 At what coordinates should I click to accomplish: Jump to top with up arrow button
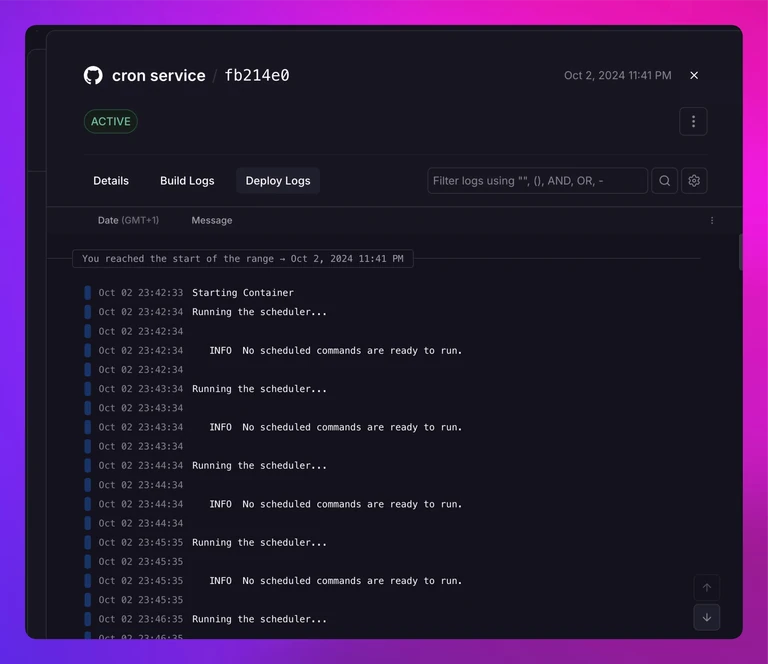(706, 587)
